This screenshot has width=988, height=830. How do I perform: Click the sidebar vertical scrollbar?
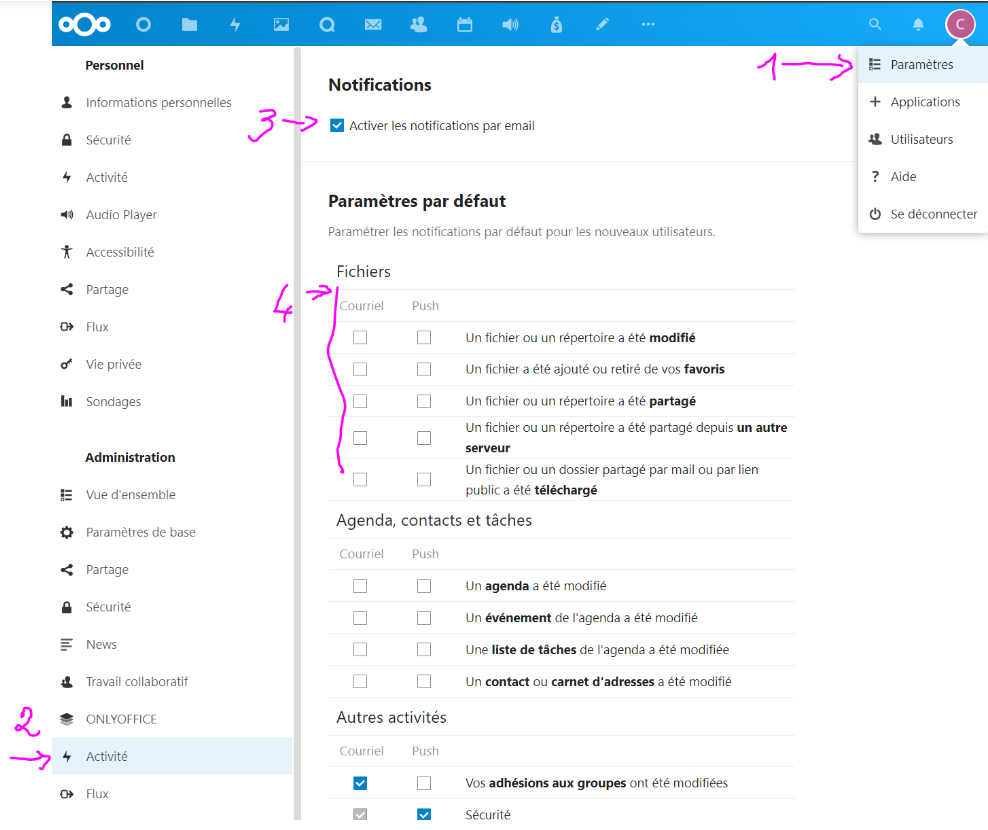point(296,400)
